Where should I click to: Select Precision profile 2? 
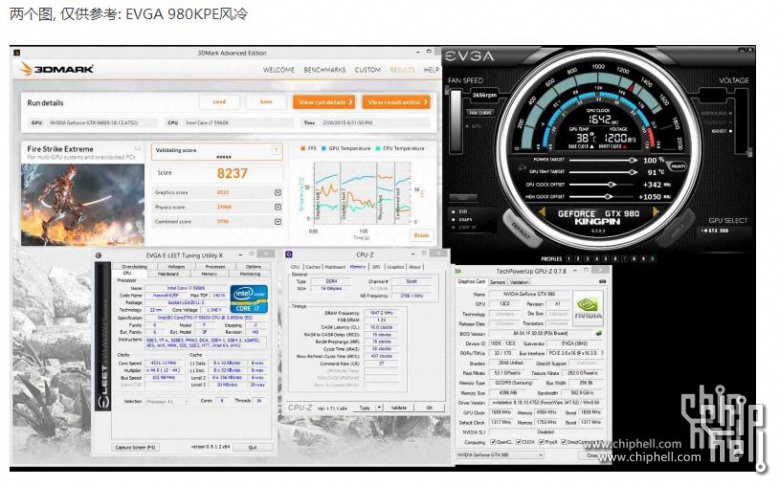pos(578,259)
